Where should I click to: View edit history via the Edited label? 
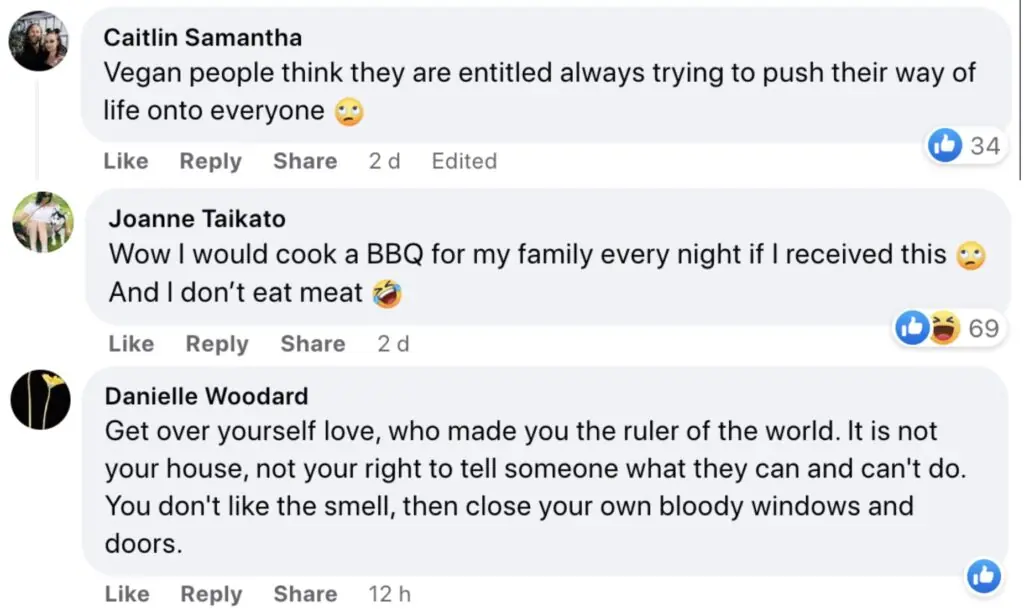[464, 161]
